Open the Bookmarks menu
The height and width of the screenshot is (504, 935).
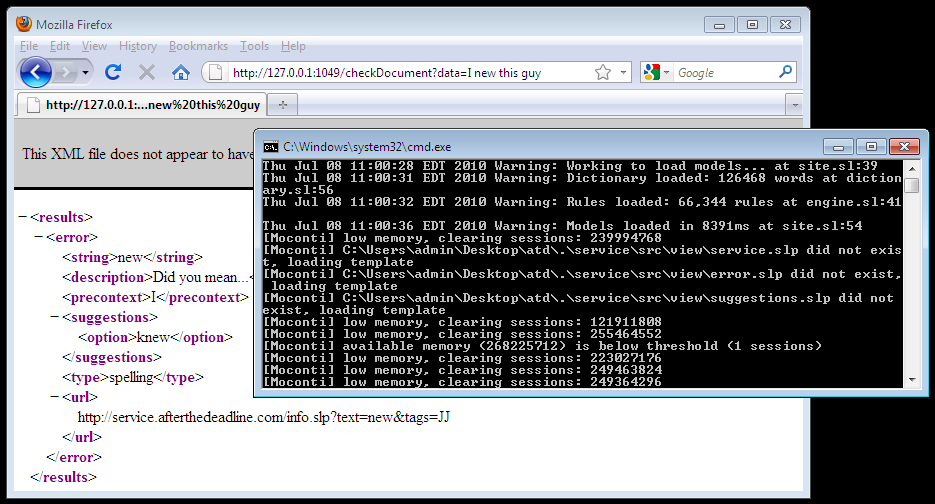[198, 46]
